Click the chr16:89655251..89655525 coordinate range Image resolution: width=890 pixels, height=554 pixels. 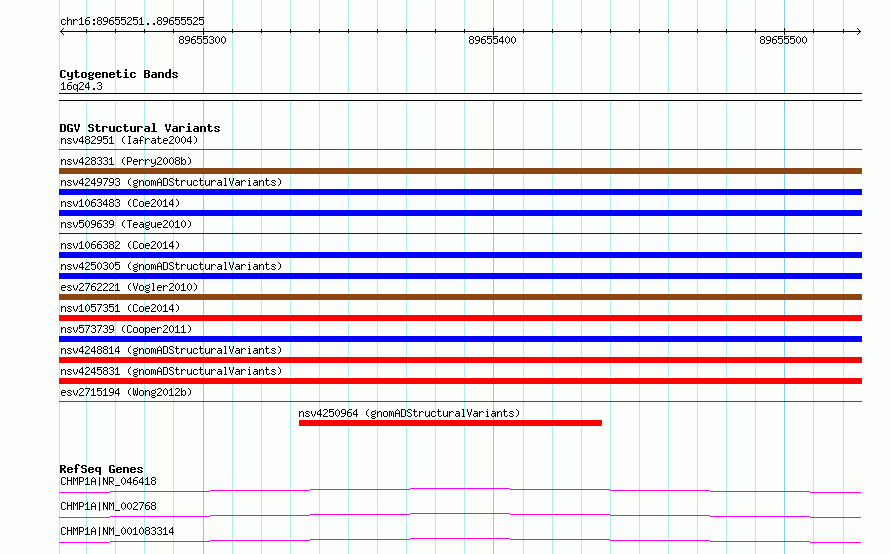click(132, 22)
